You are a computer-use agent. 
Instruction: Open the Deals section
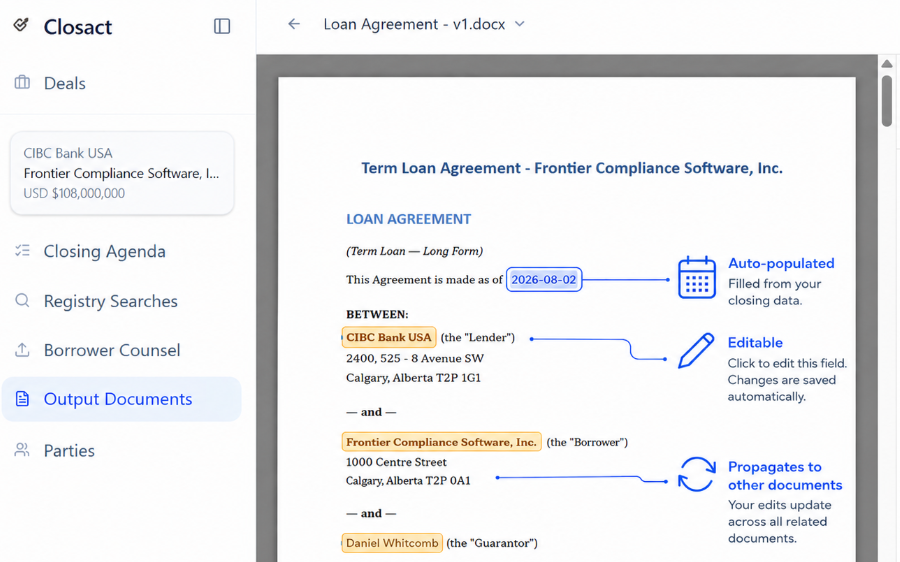65,83
